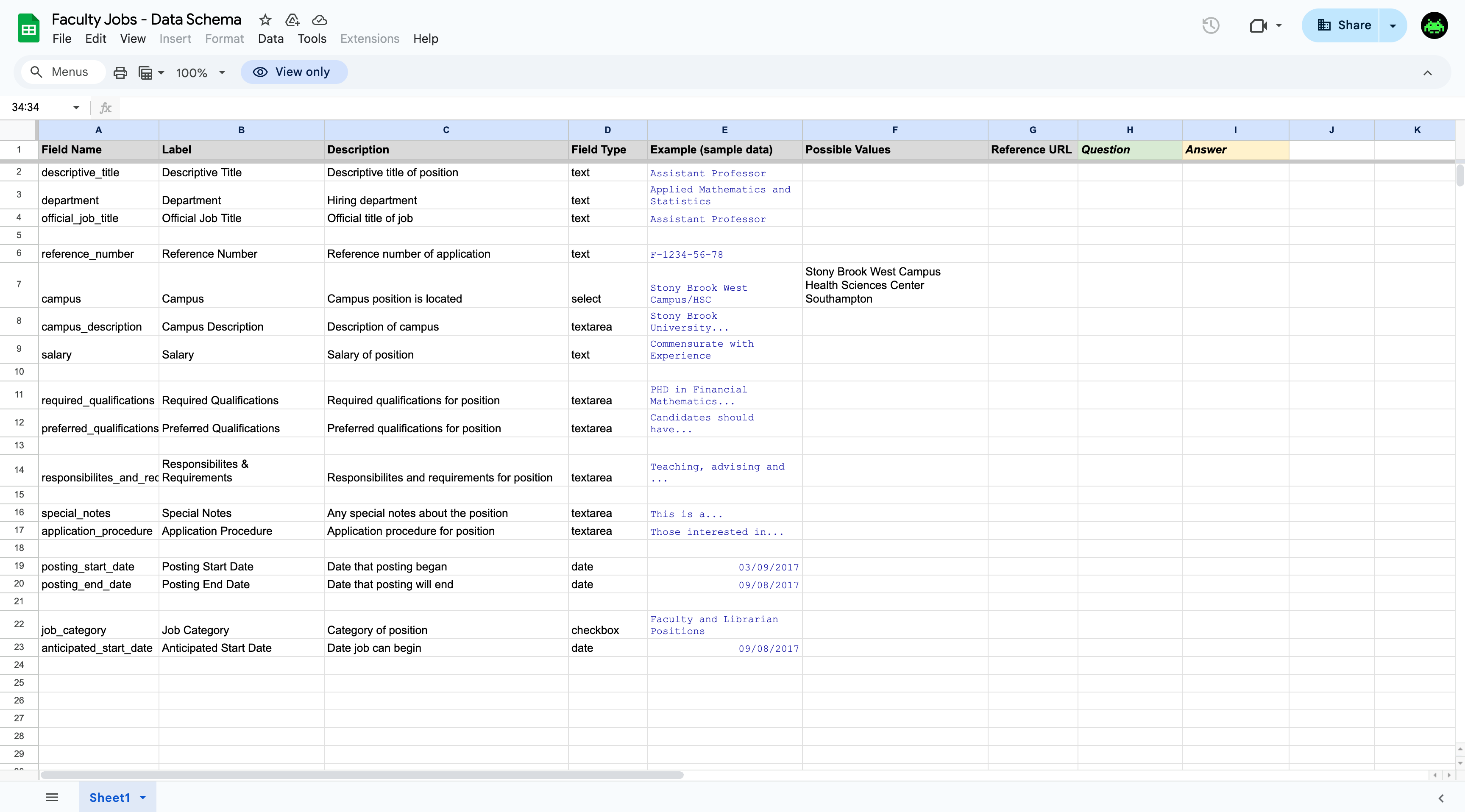Search the menus field
Viewport: 1465px width, 812px height.
click(x=63, y=72)
